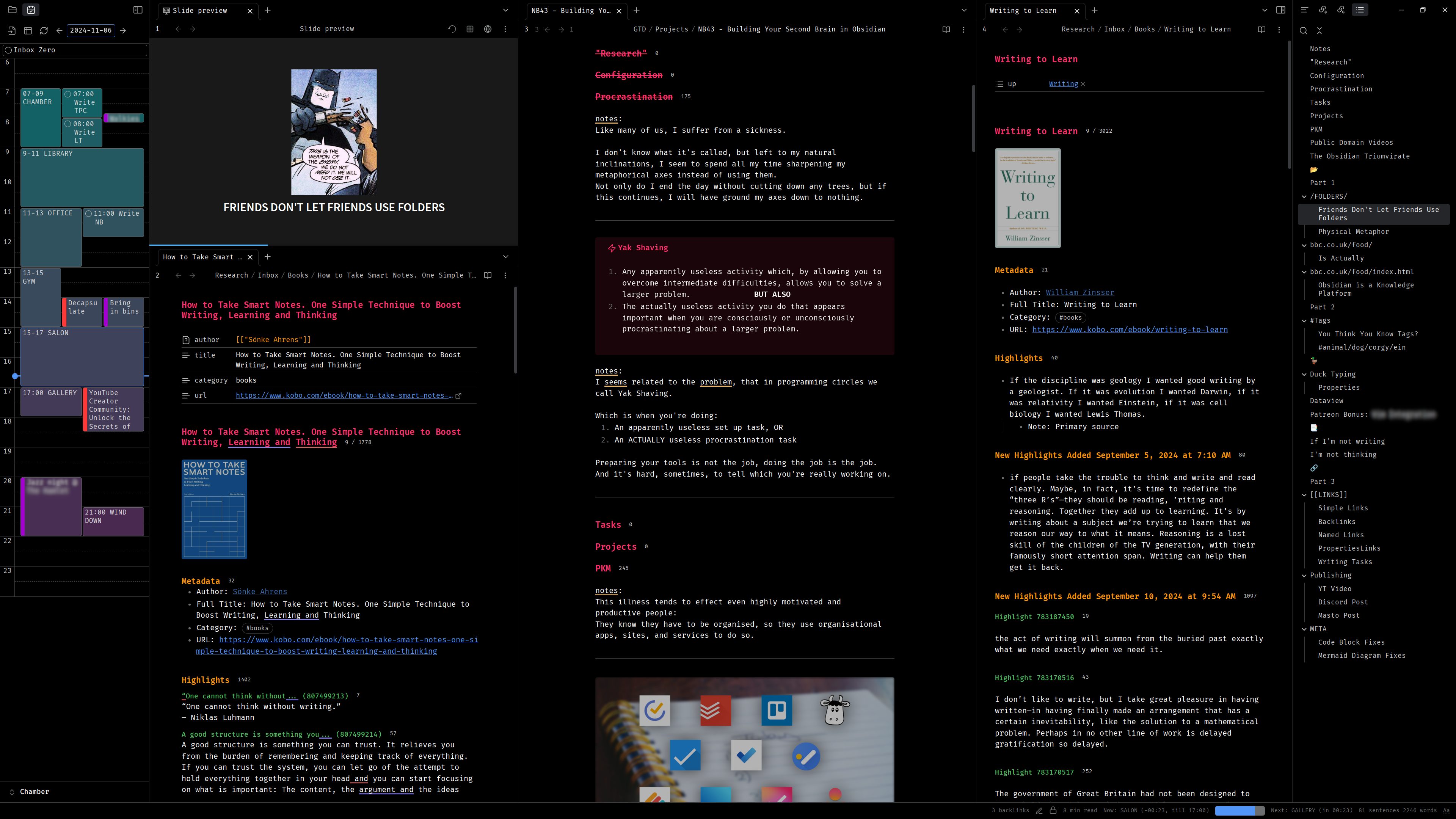Click the open-daily-note icon in the planner toolbar
Screen dimensions: 1456x819
click(x=12, y=30)
